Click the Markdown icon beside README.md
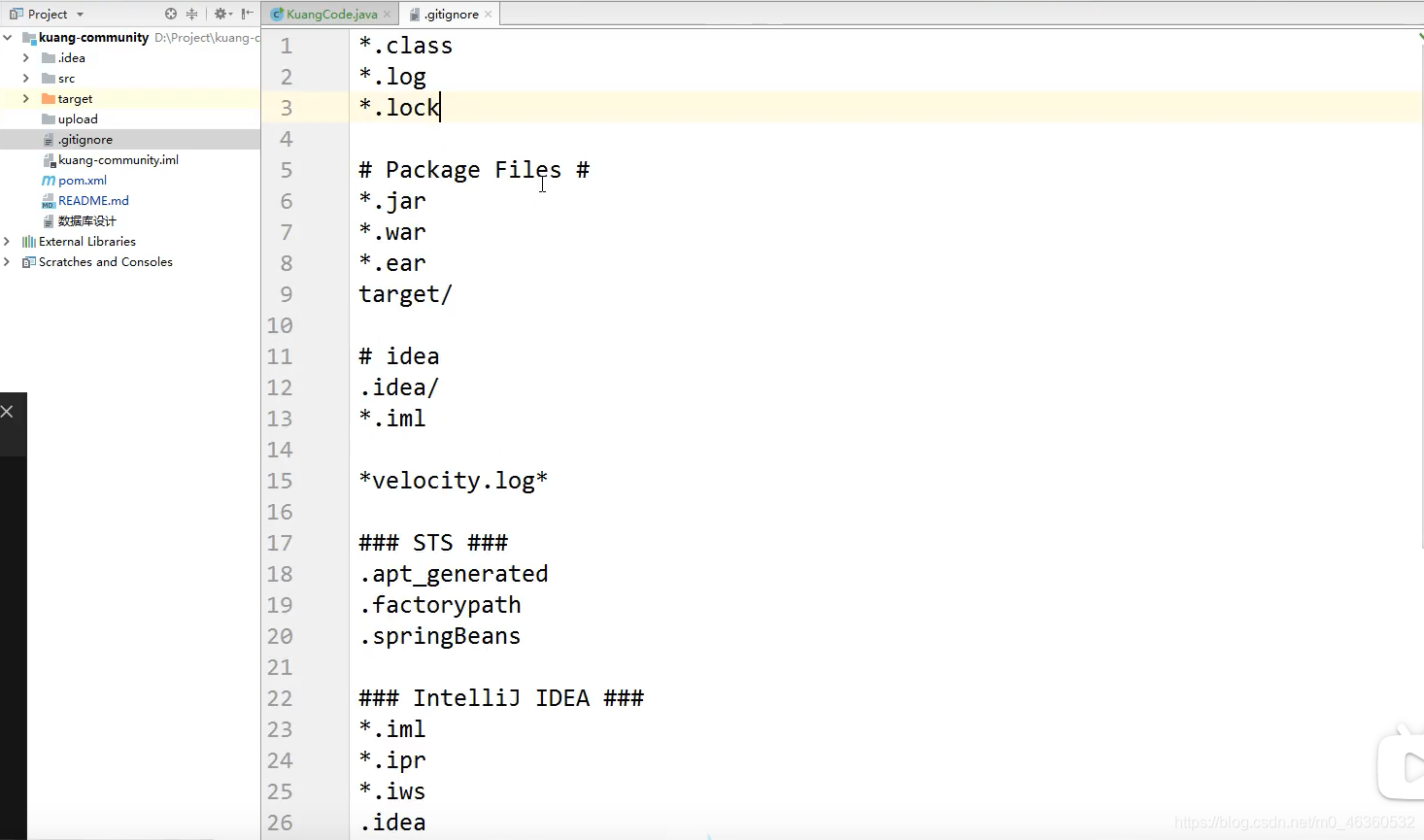This screenshot has width=1424, height=840. click(x=49, y=201)
